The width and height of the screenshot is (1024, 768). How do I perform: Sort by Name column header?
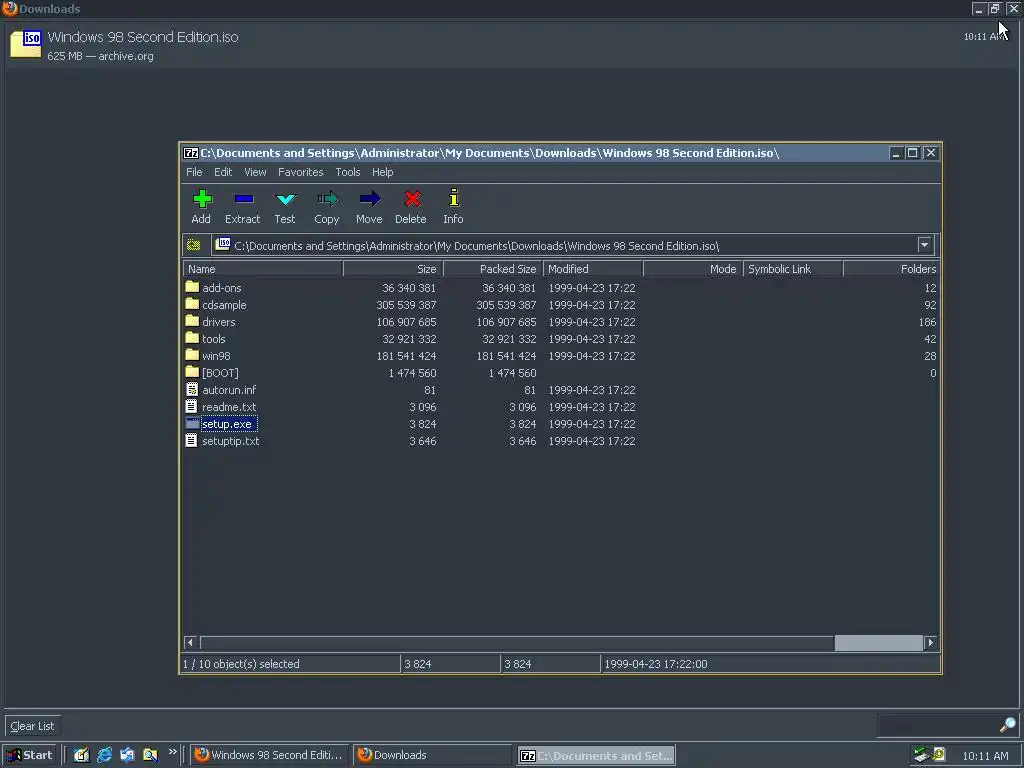point(263,269)
